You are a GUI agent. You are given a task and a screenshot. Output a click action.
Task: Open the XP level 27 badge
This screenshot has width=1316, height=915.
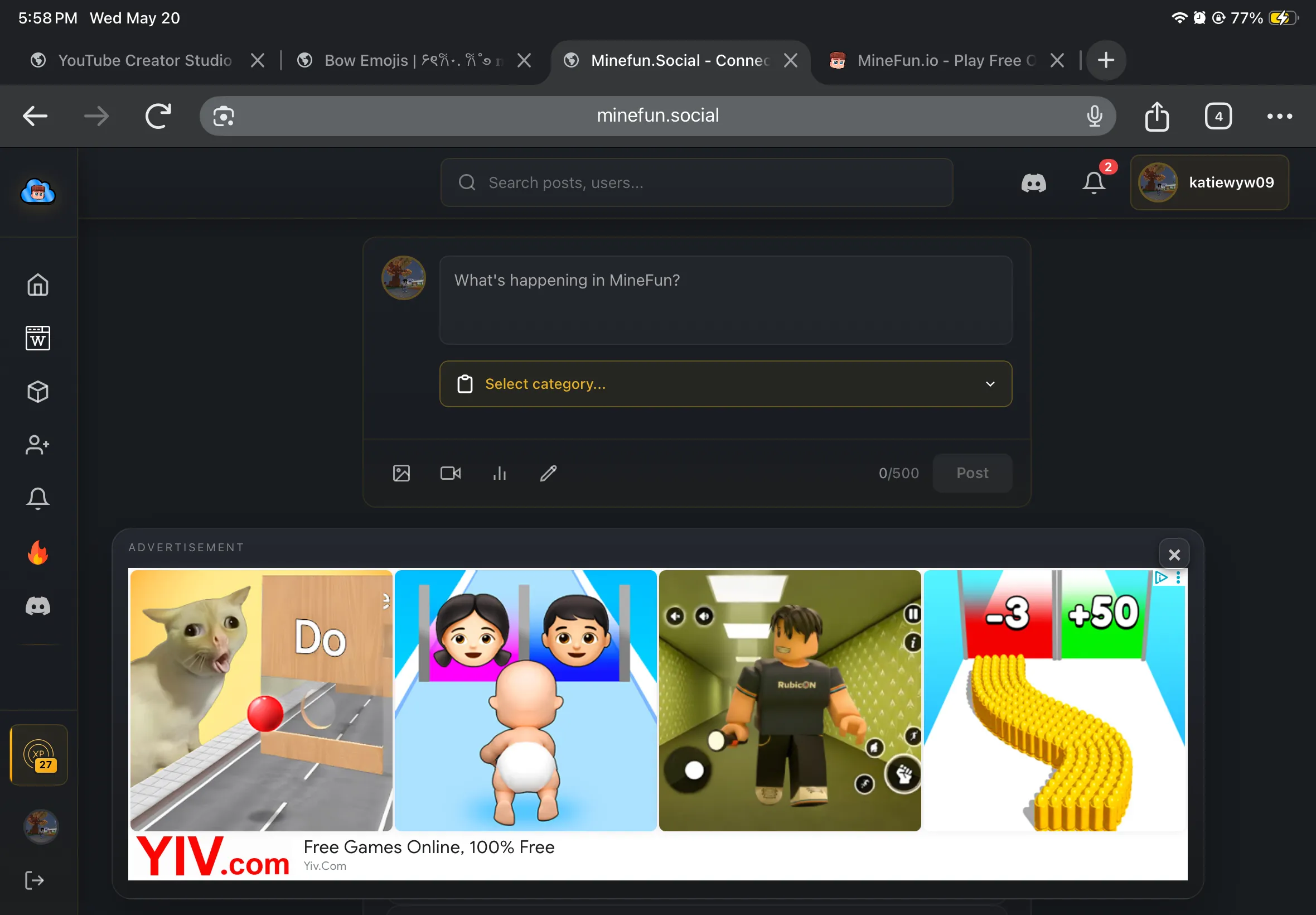click(38, 755)
